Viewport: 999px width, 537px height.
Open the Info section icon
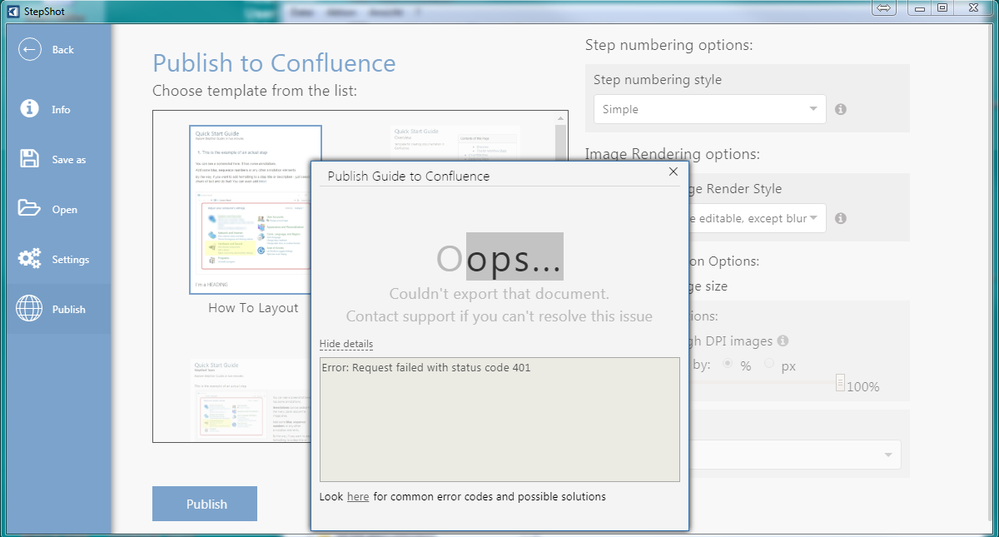[x=29, y=108]
